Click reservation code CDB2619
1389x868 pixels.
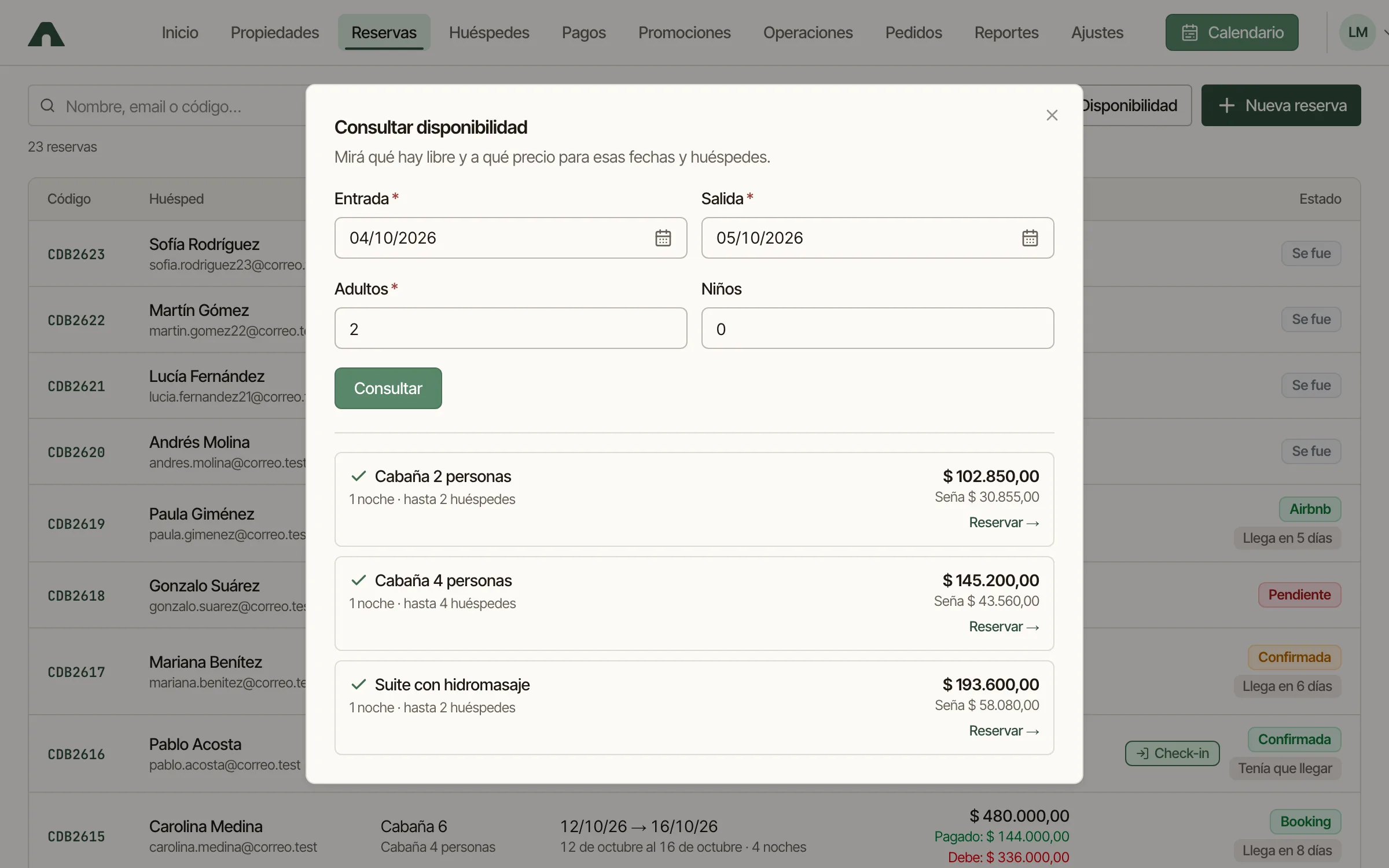click(x=76, y=524)
